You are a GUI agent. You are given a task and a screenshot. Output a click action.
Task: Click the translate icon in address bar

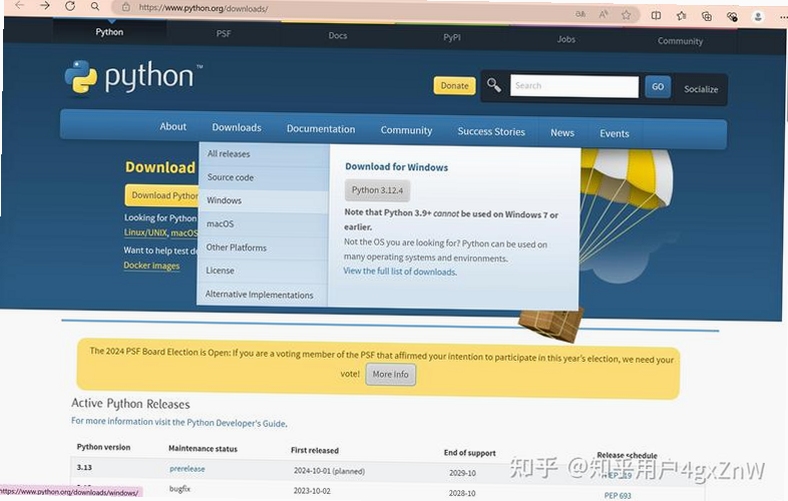tap(580, 14)
